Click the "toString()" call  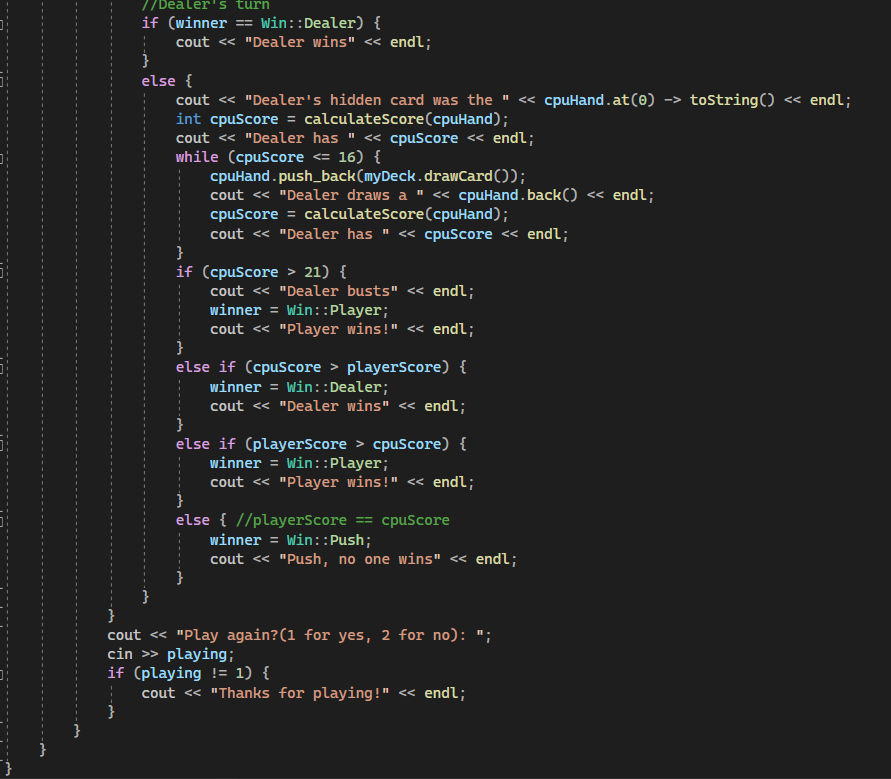[x=732, y=100]
